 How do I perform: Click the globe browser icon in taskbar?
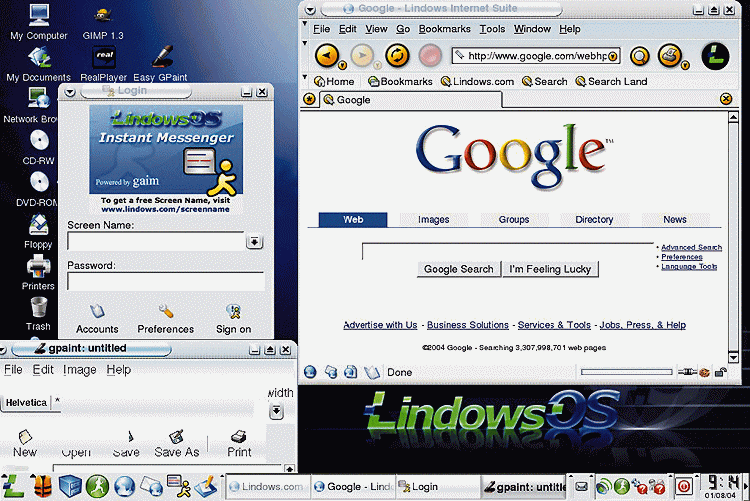pos(124,487)
